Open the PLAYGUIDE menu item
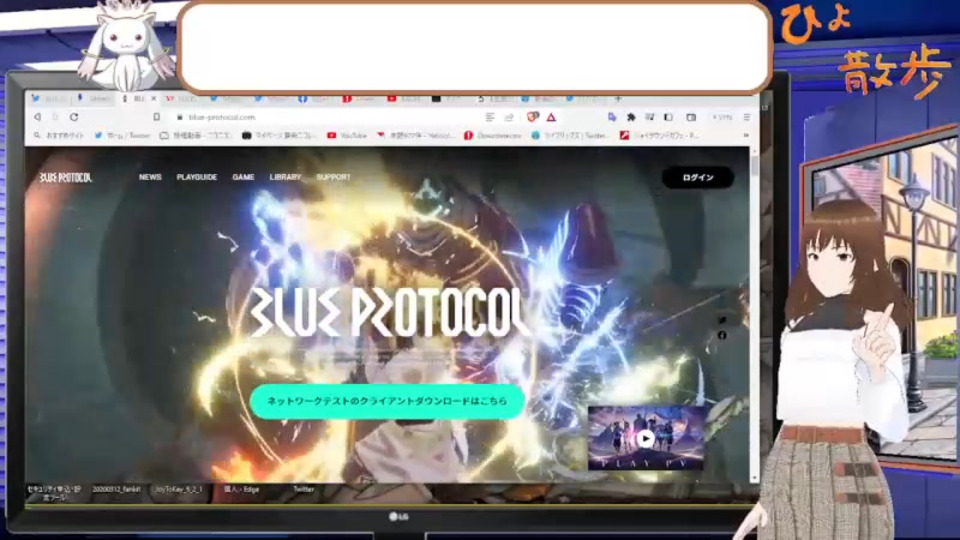Image resolution: width=960 pixels, height=540 pixels. coord(197,177)
